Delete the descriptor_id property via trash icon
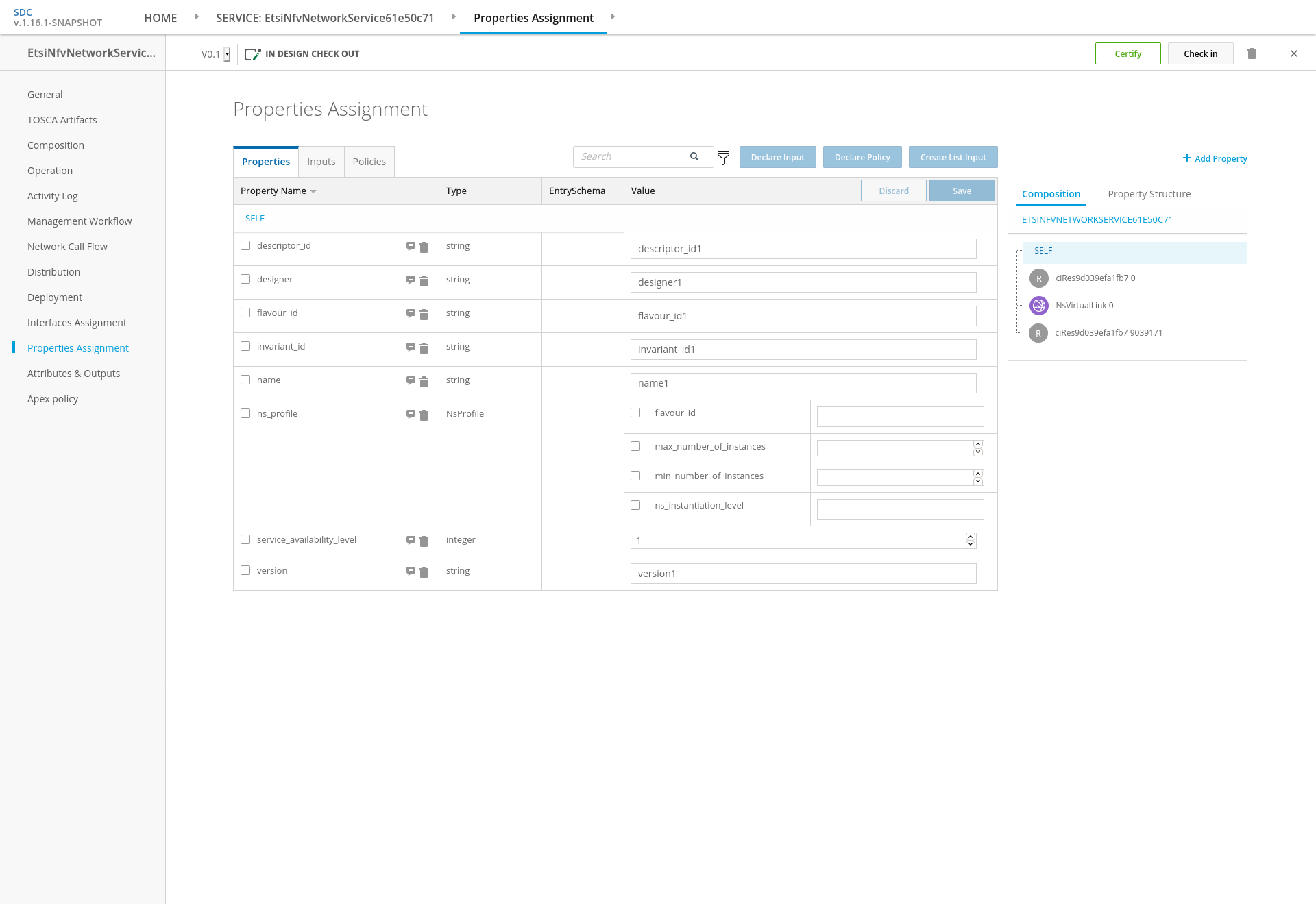The width and height of the screenshot is (1316, 904). click(x=424, y=247)
